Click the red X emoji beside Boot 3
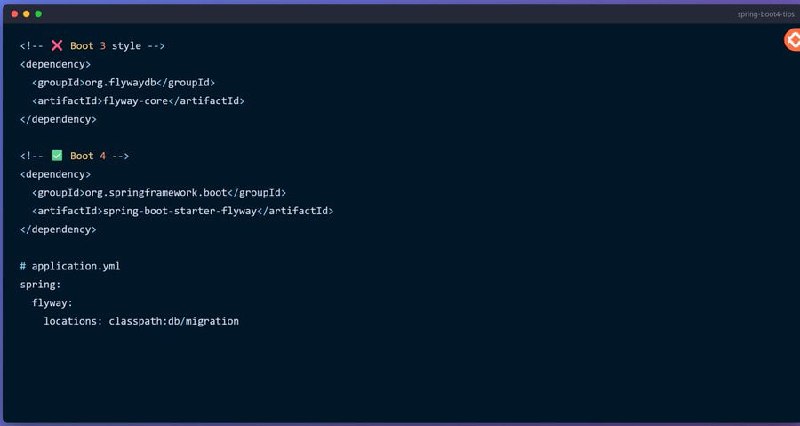 coord(57,46)
